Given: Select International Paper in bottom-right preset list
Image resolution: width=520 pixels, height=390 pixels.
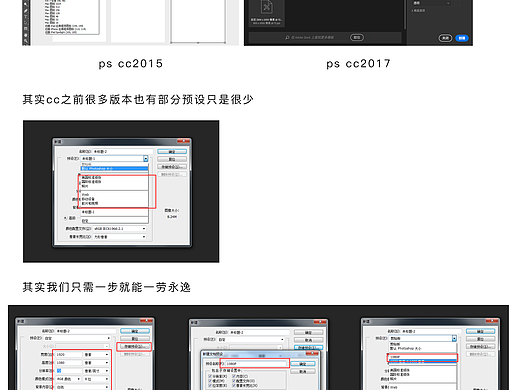Looking at the screenshot, I should pyautogui.click(x=423, y=375).
